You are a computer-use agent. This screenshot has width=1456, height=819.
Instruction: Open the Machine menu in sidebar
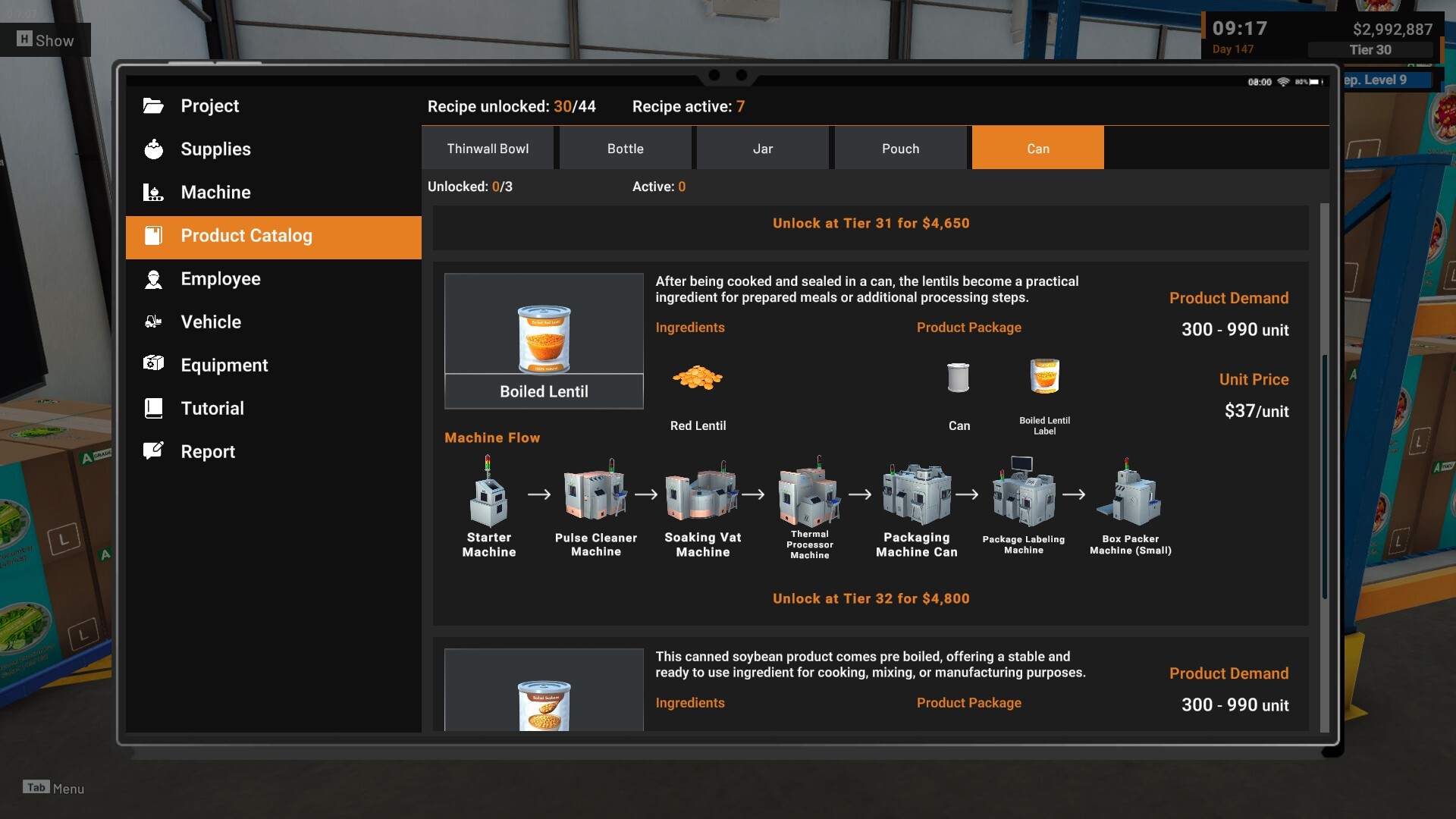[x=215, y=193]
